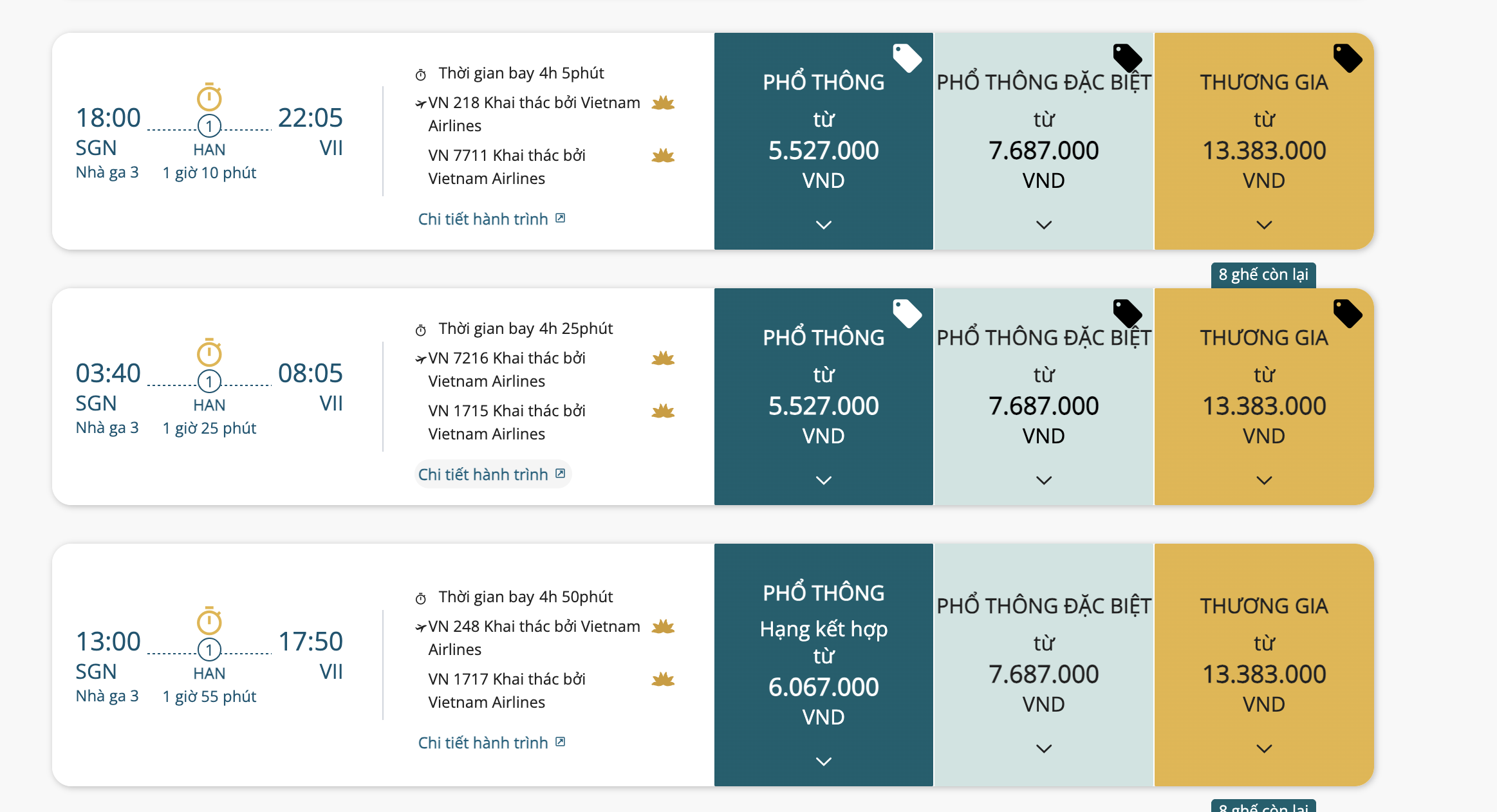Click tag icon on 03:40 flight Phổ Thông fare
Image resolution: width=1497 pixels, height=812 pixels.
[x=907, y=313]
